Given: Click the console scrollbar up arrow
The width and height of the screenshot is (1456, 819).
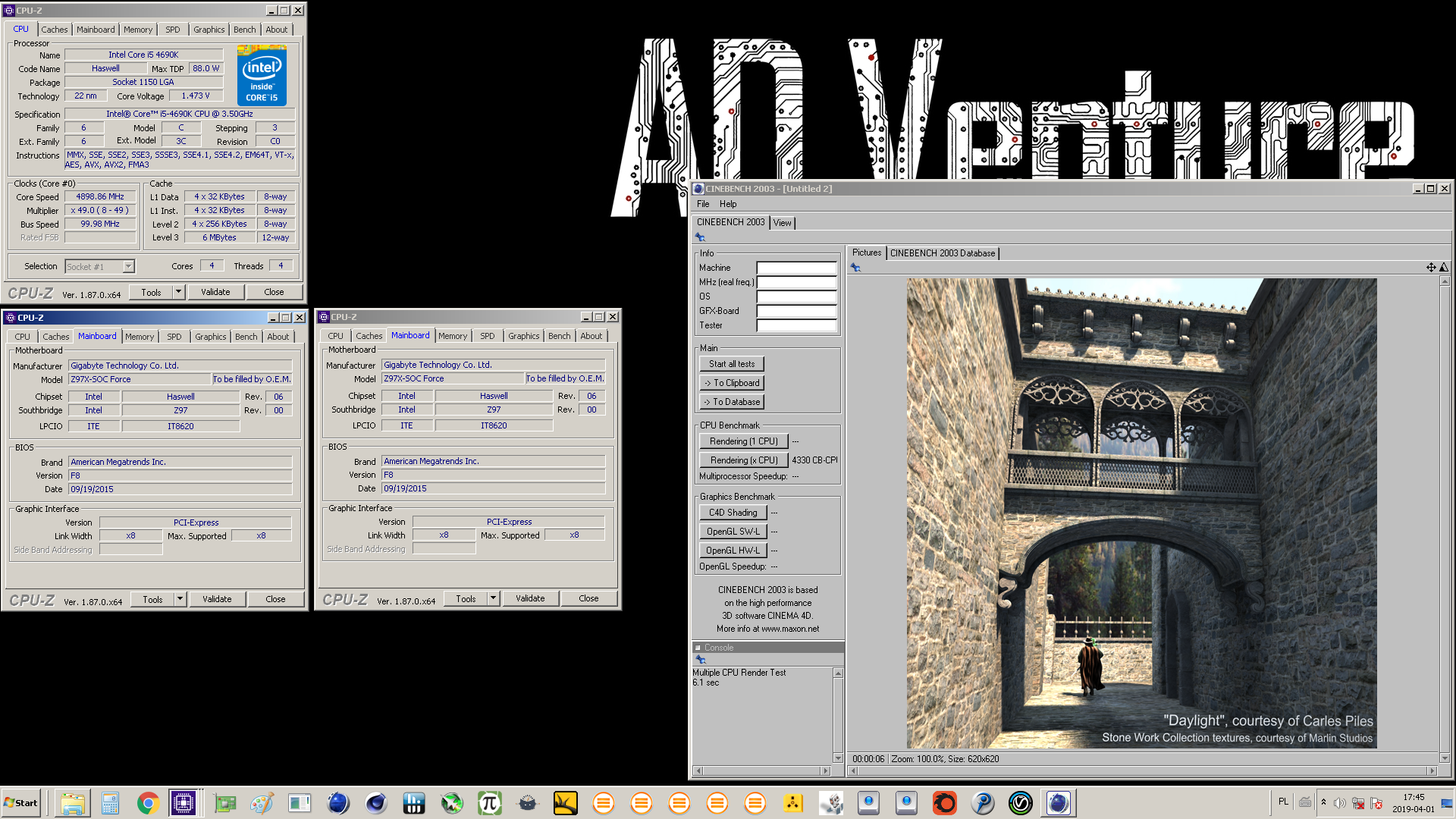Looking at the screenshot, I should (838, 673).
